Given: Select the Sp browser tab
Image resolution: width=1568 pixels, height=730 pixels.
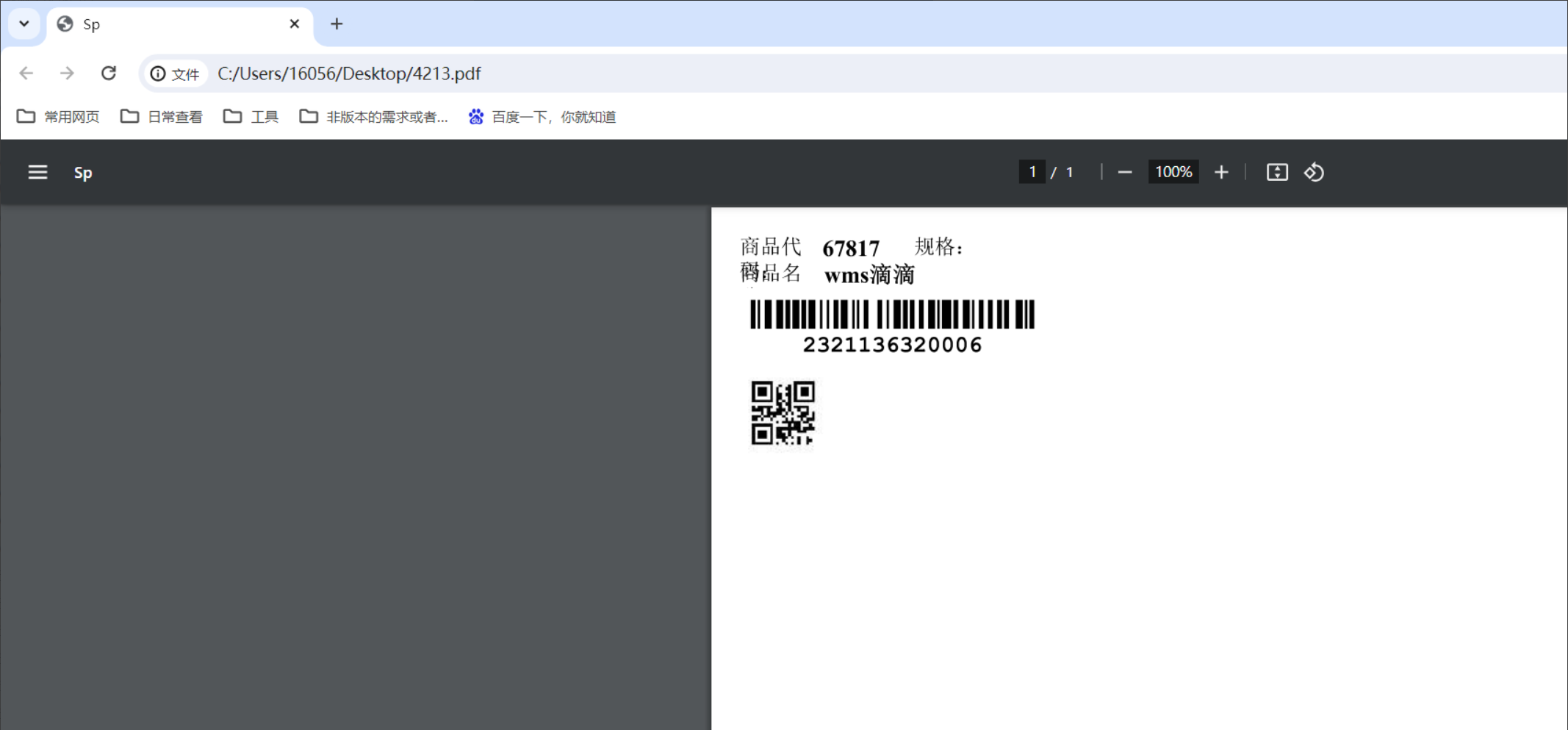Looking at the screenshot, I should click(x=179, y=24).
